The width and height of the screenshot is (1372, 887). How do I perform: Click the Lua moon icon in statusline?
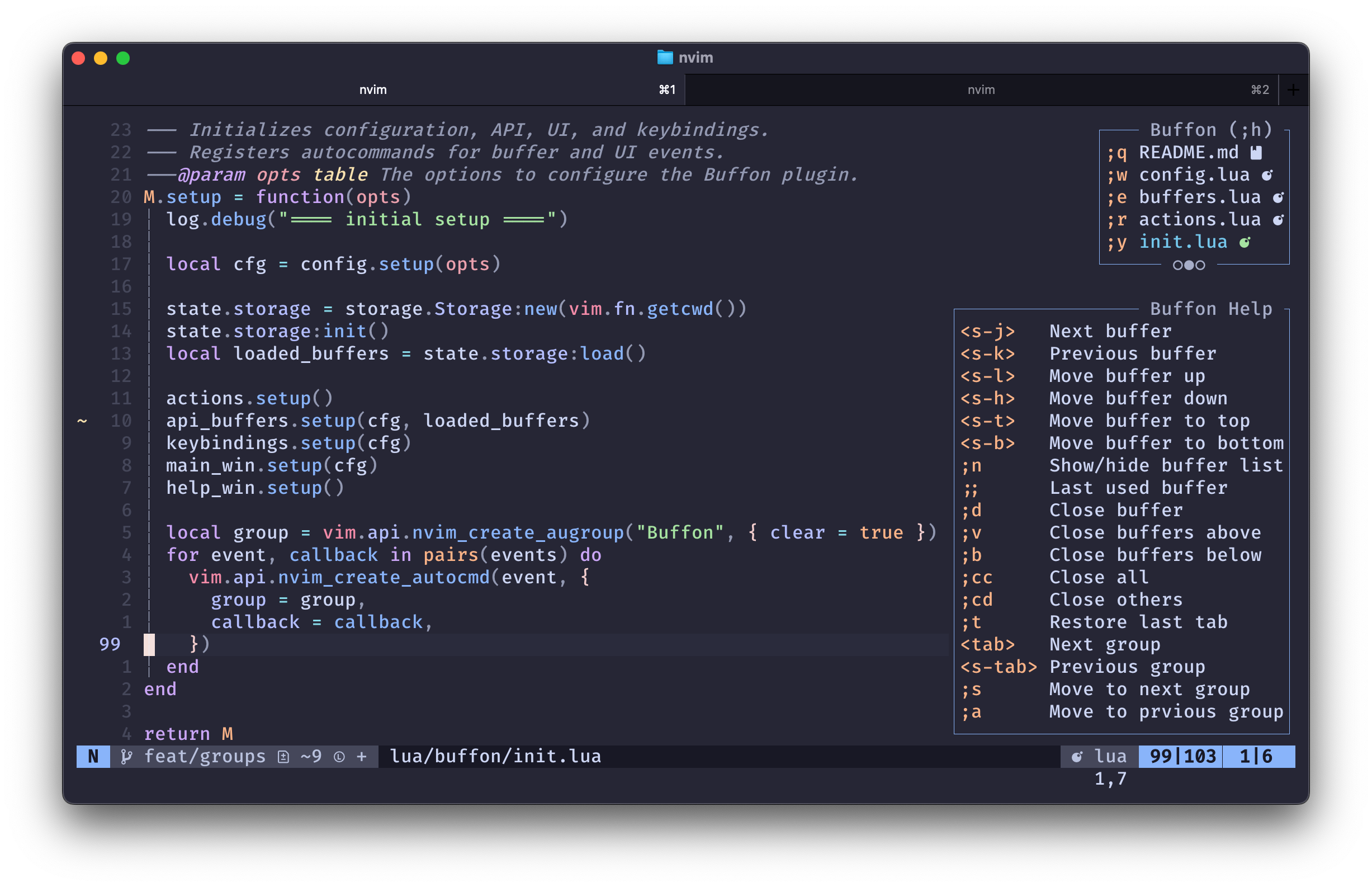point(1077,756)
